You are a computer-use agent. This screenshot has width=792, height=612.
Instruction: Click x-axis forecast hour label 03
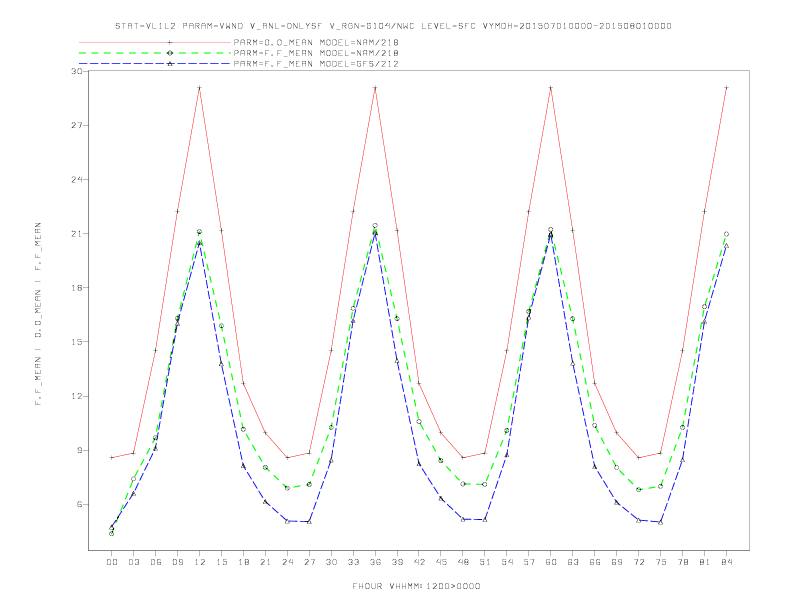[133, 562]
